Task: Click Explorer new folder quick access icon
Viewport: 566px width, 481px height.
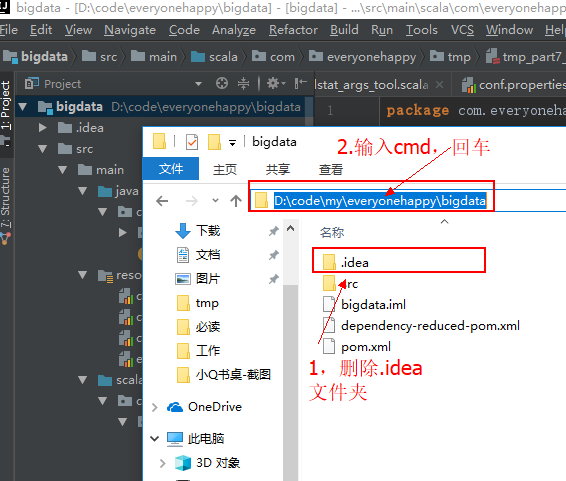Action: pyautogui.click(x=214, y=142)
